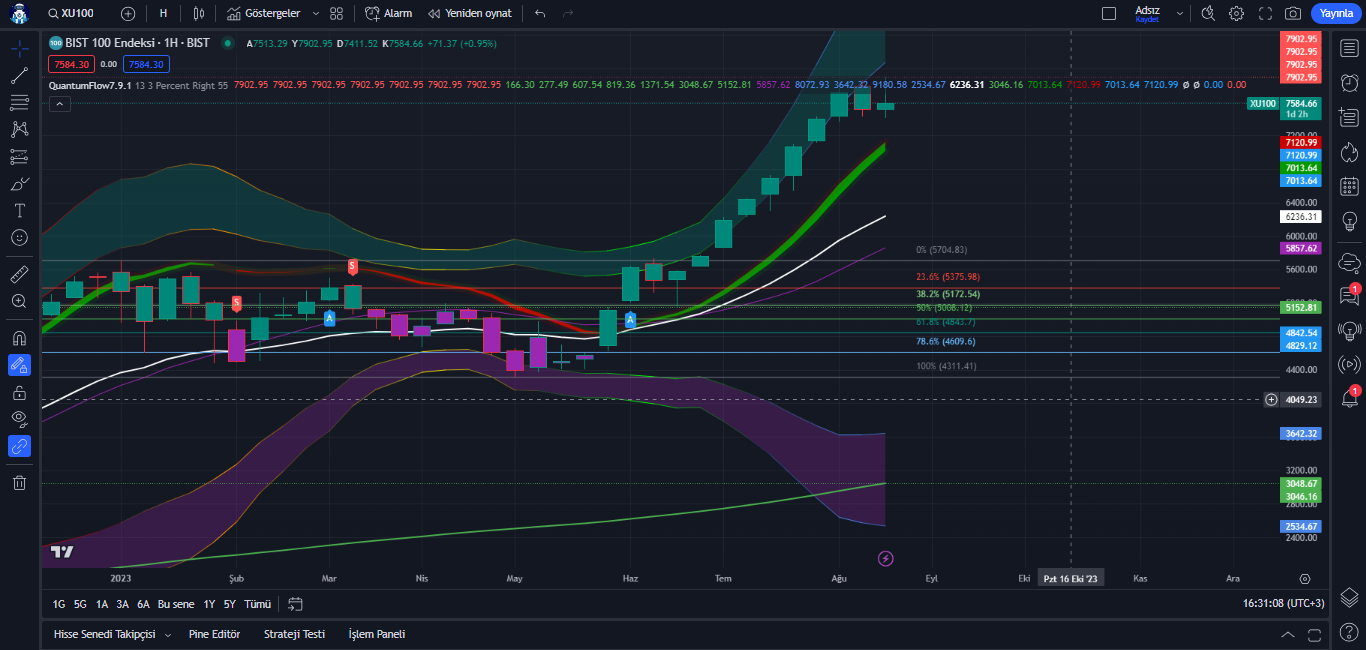This screenshot has width=1366, height=650.
Task: Select the trend line drawing tool
Action: (x=19, y=75)
